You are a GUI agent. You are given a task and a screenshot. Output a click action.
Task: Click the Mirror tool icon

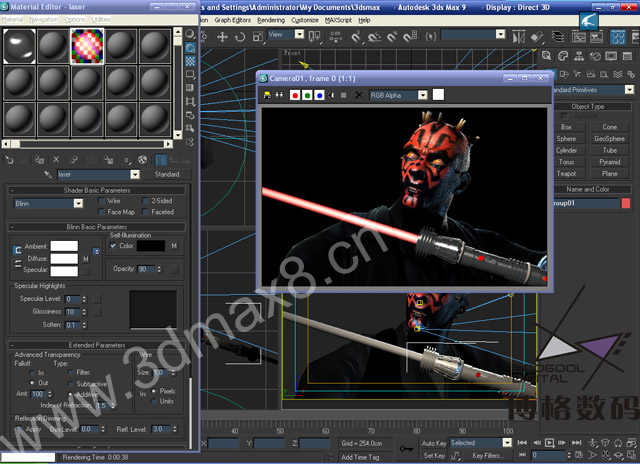[x=519, y=37]
